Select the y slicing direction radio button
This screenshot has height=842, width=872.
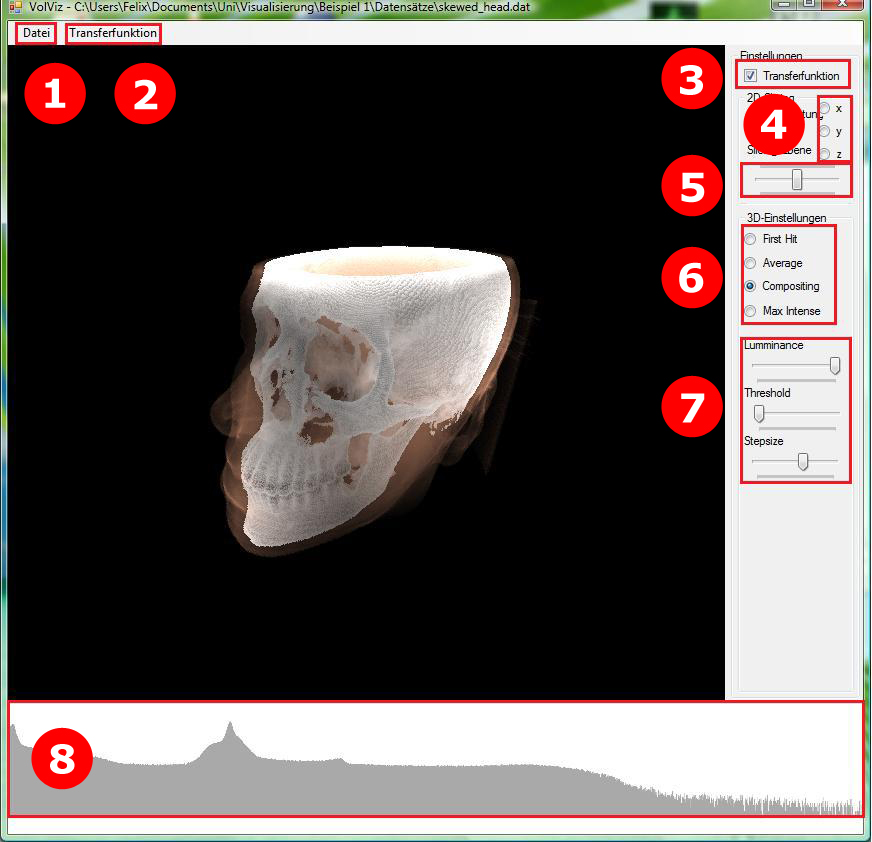click(825, 131)
